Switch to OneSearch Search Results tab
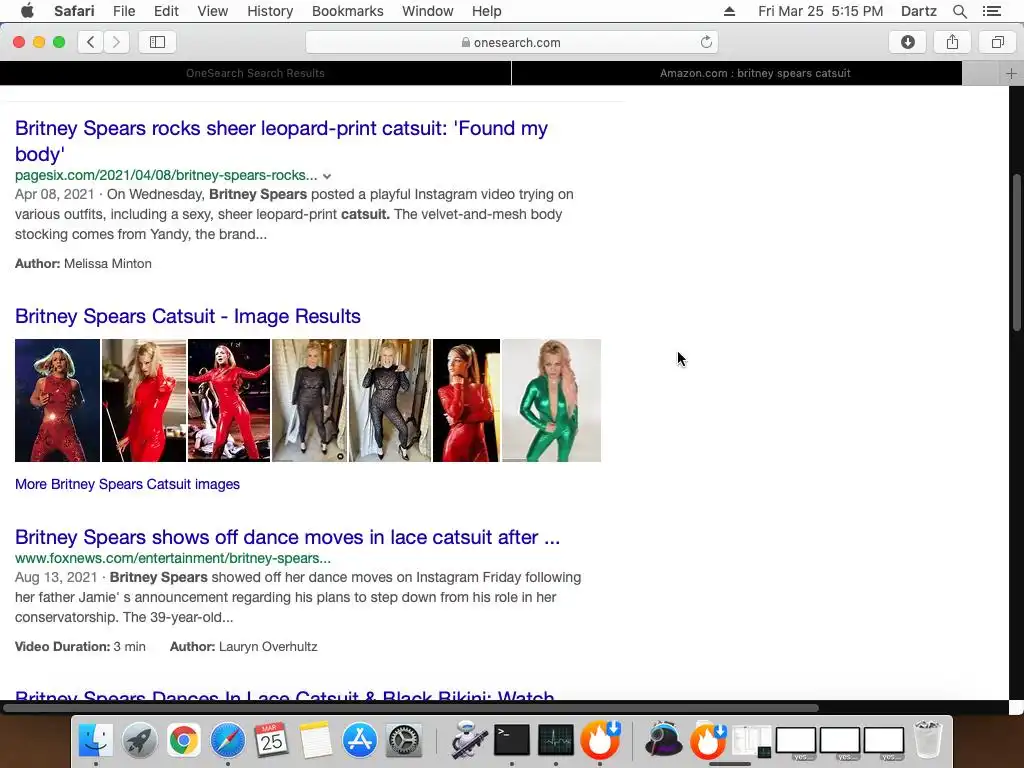This screenshot has height=768, width=1024. coord(255,73)
